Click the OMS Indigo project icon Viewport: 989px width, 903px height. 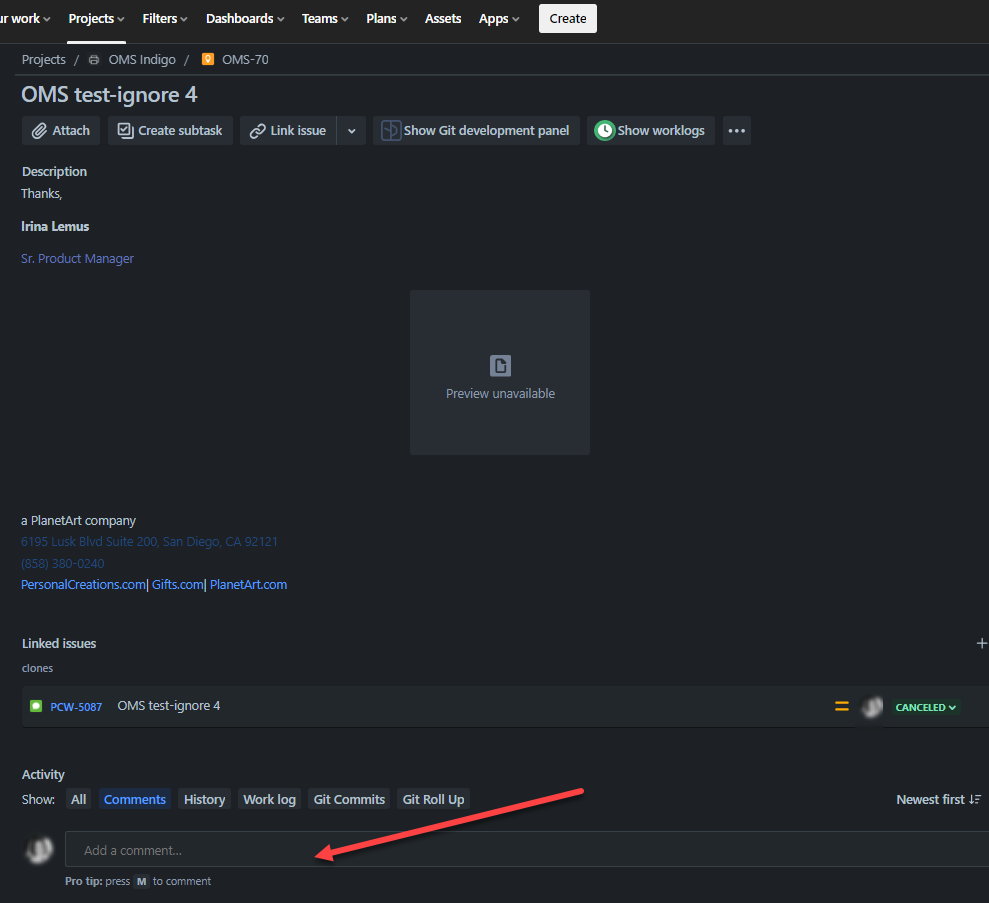pos(94,60)
